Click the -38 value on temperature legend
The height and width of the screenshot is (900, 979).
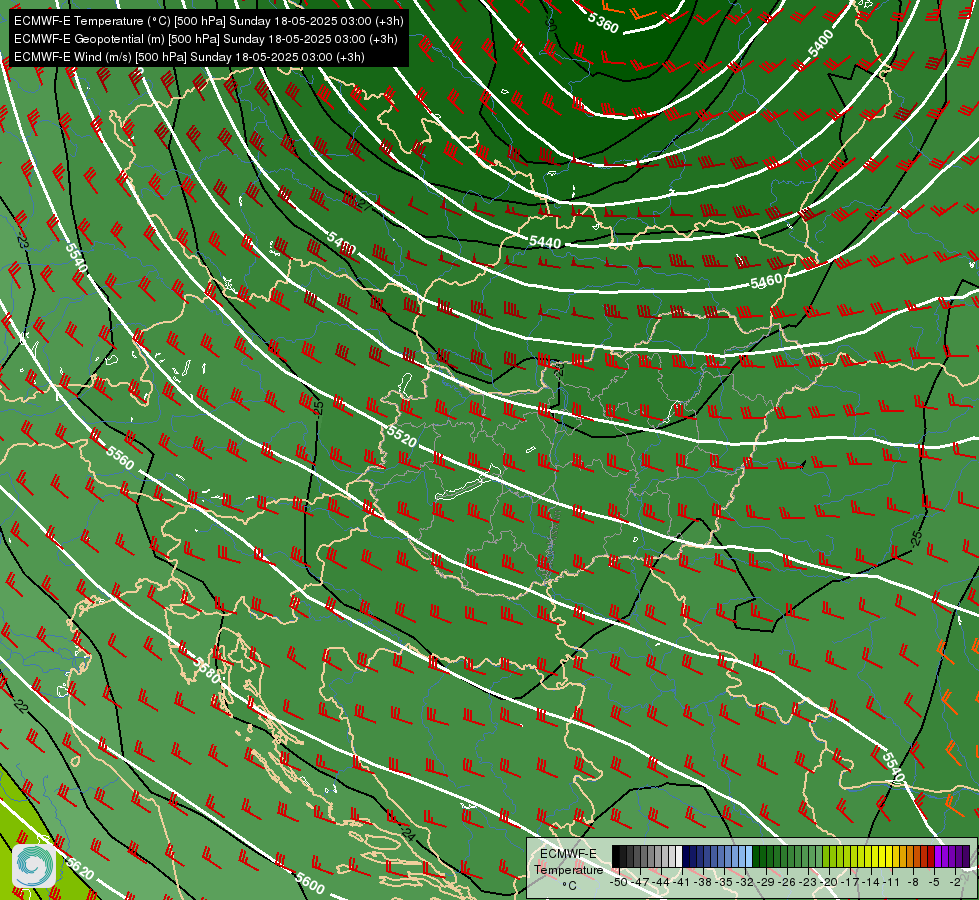[704, 882]
